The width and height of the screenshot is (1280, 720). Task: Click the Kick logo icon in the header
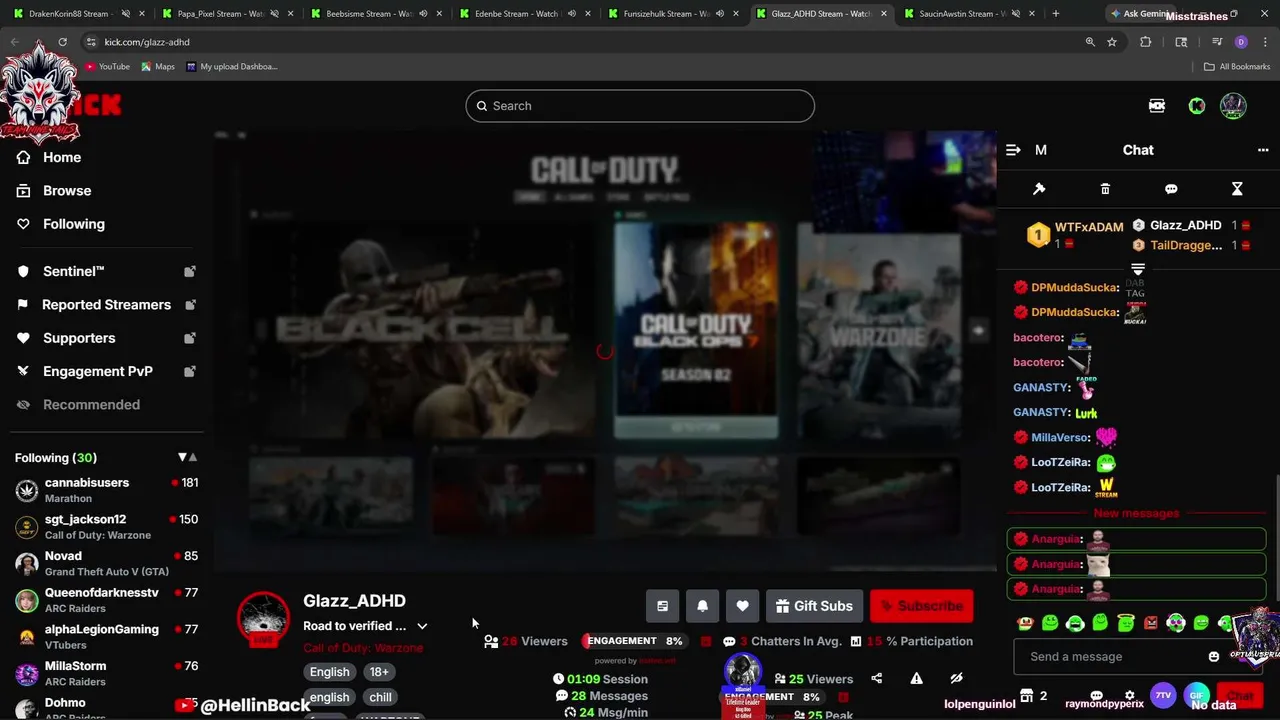[x=1197, y=106]
